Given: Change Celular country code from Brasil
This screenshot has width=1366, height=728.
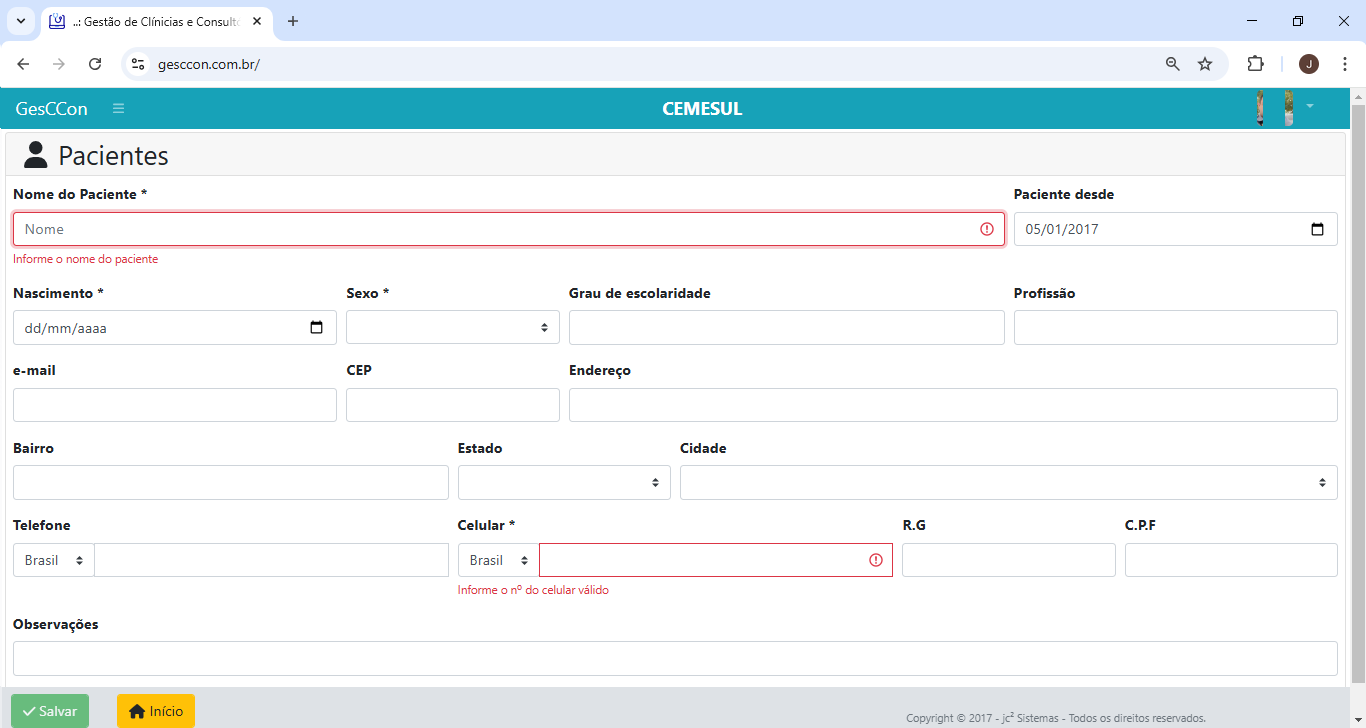Looking at the screenshot, I should (498, 560).
